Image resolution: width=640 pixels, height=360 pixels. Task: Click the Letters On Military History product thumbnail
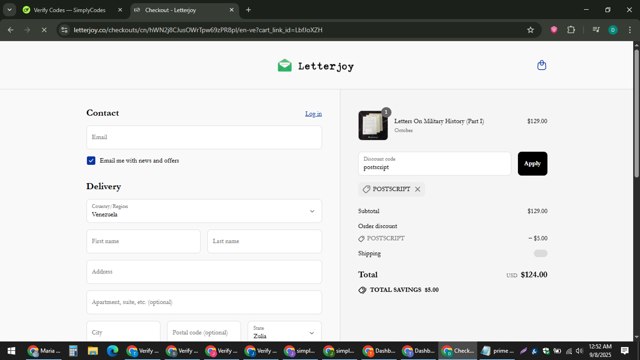[x=373, y=125]
